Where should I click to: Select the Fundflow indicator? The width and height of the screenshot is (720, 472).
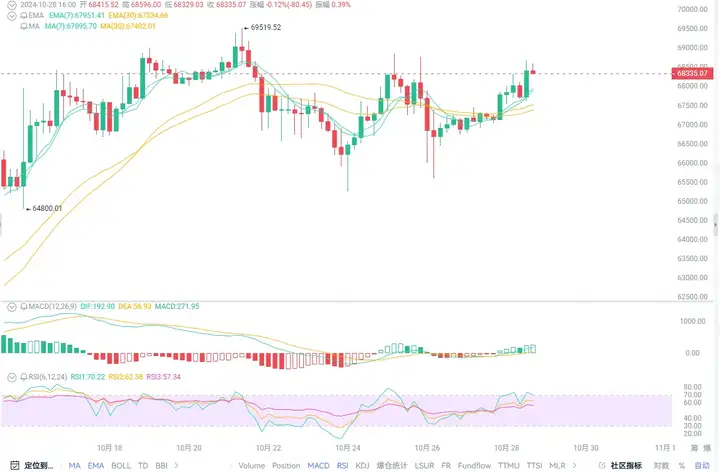(474, 466)
